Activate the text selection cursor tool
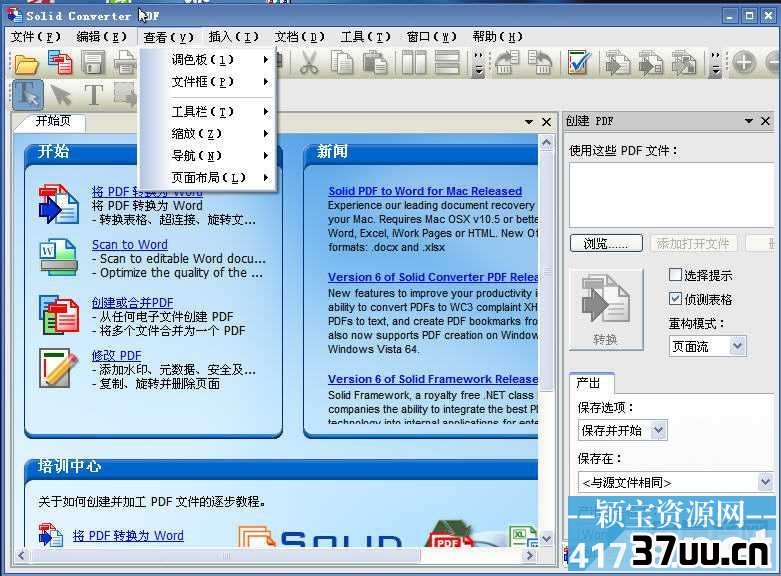 click(28, 95)
